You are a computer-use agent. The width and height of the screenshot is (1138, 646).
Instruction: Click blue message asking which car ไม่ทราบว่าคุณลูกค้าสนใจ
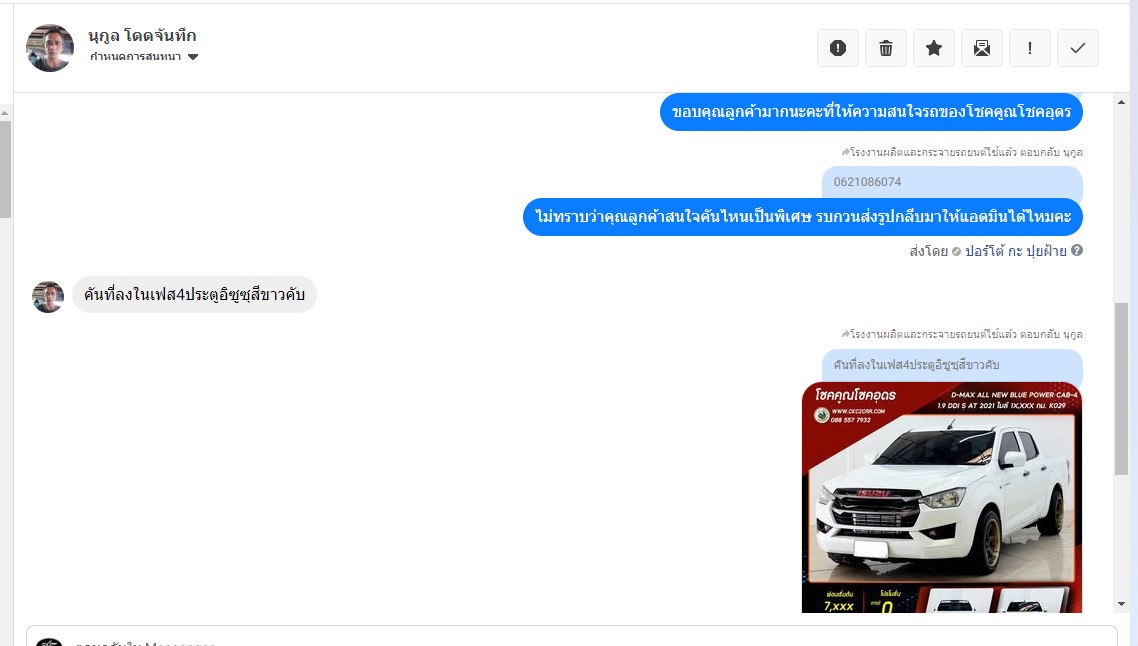[x=803, y=217]
